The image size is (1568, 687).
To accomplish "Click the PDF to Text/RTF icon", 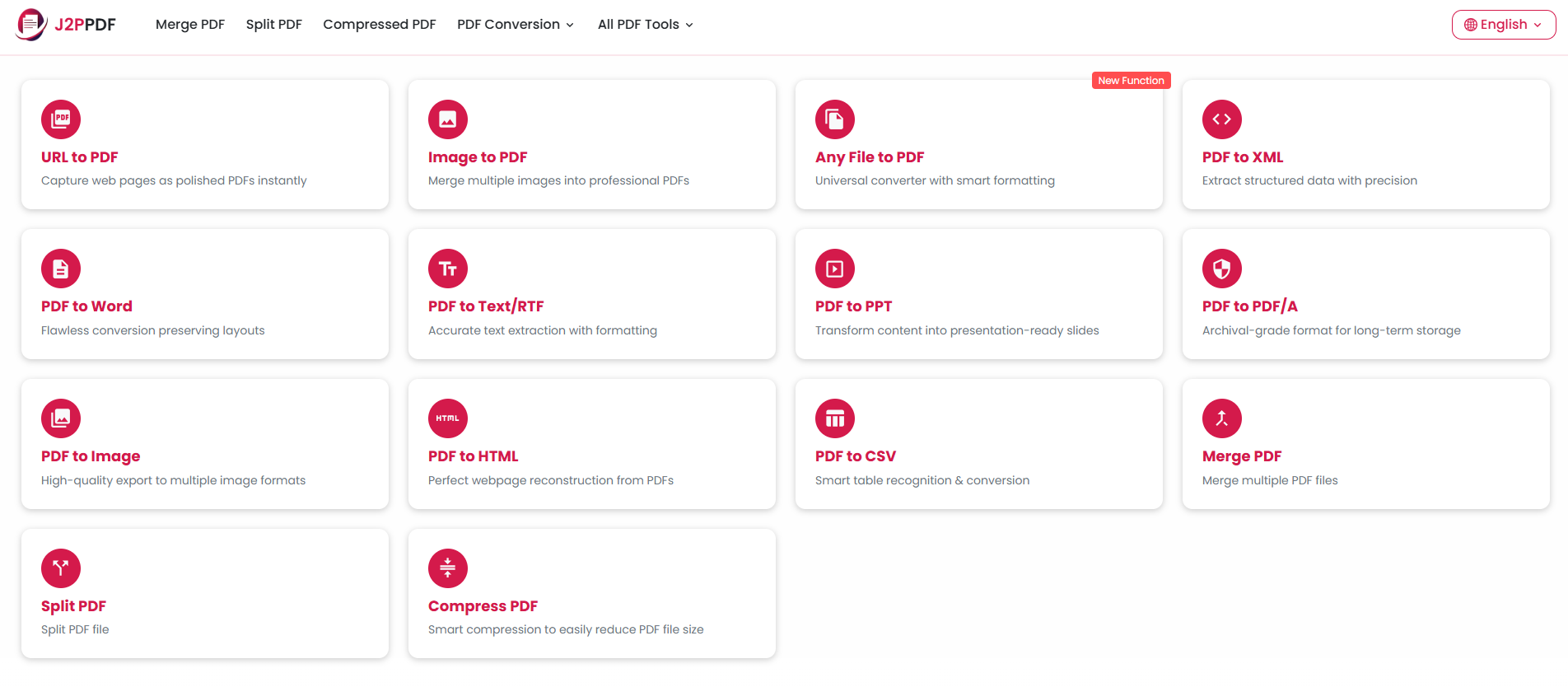I will pos(448,269).
